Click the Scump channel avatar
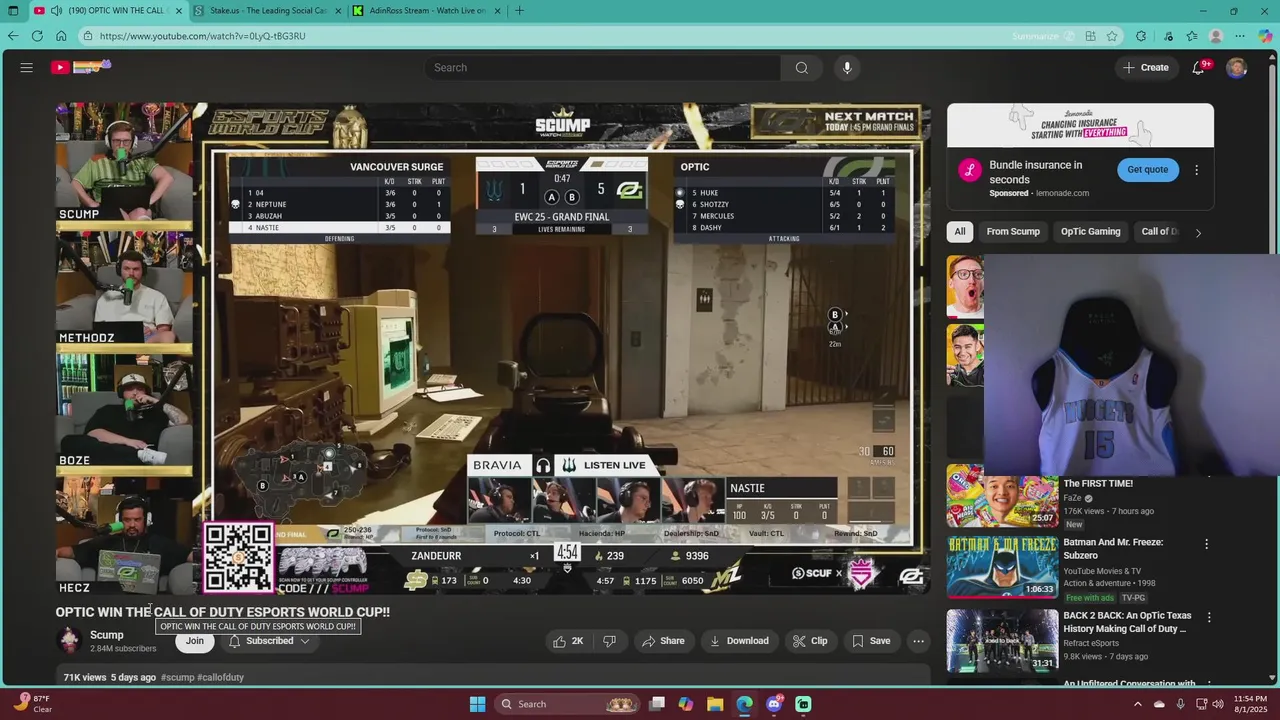Viewport: 1280px width, 720px height. 69,641
